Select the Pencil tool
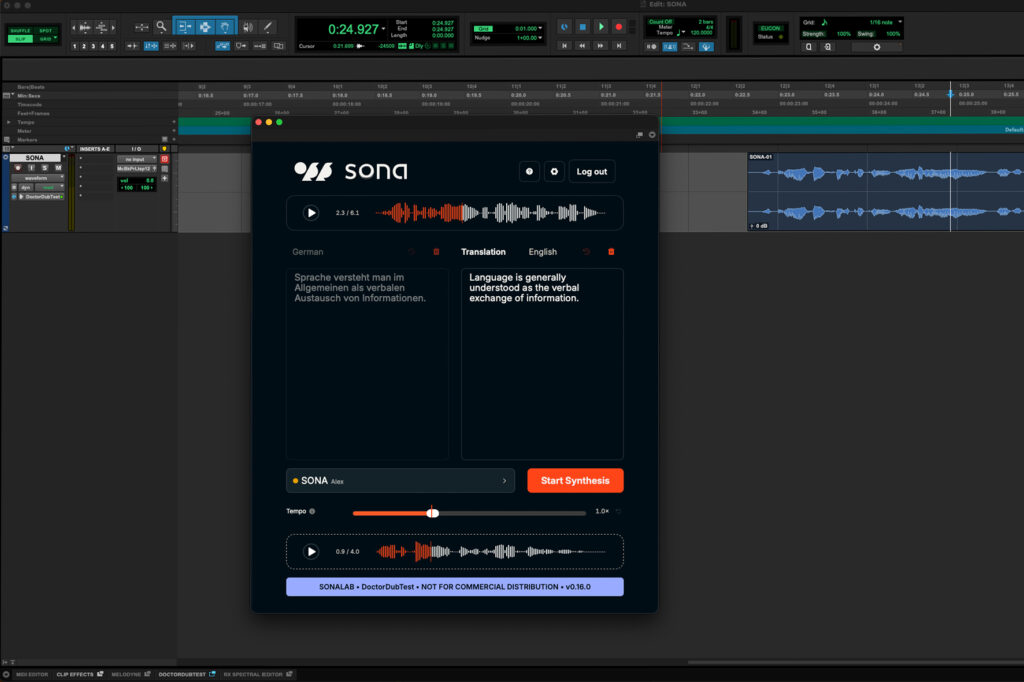The image size is (1024, 682). click(267, 27)
